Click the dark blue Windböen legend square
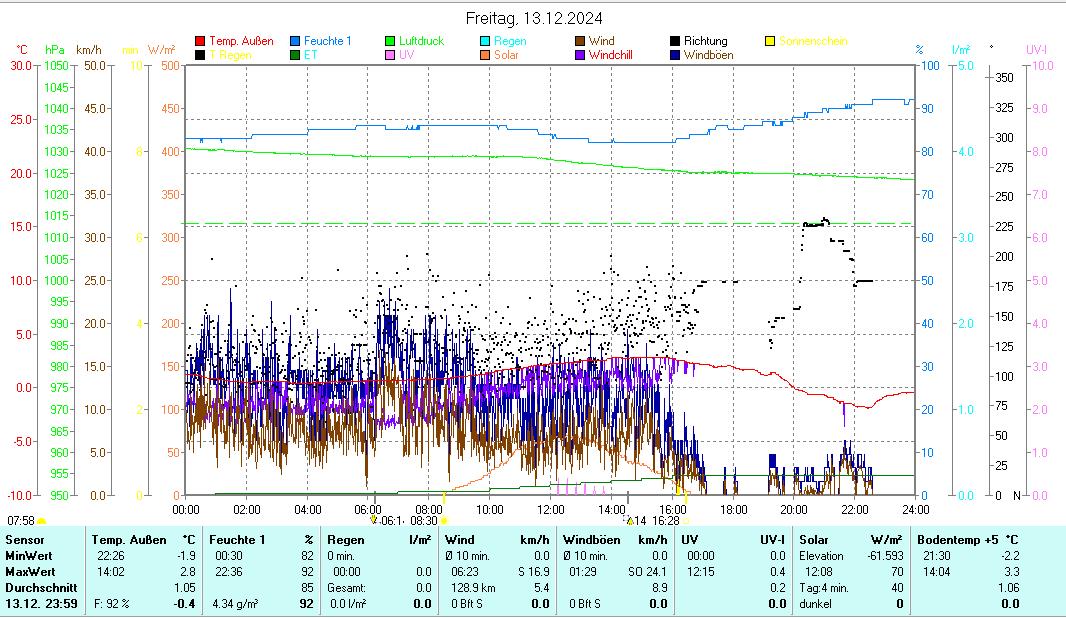The image size is (1066, 618). [675, 55]
